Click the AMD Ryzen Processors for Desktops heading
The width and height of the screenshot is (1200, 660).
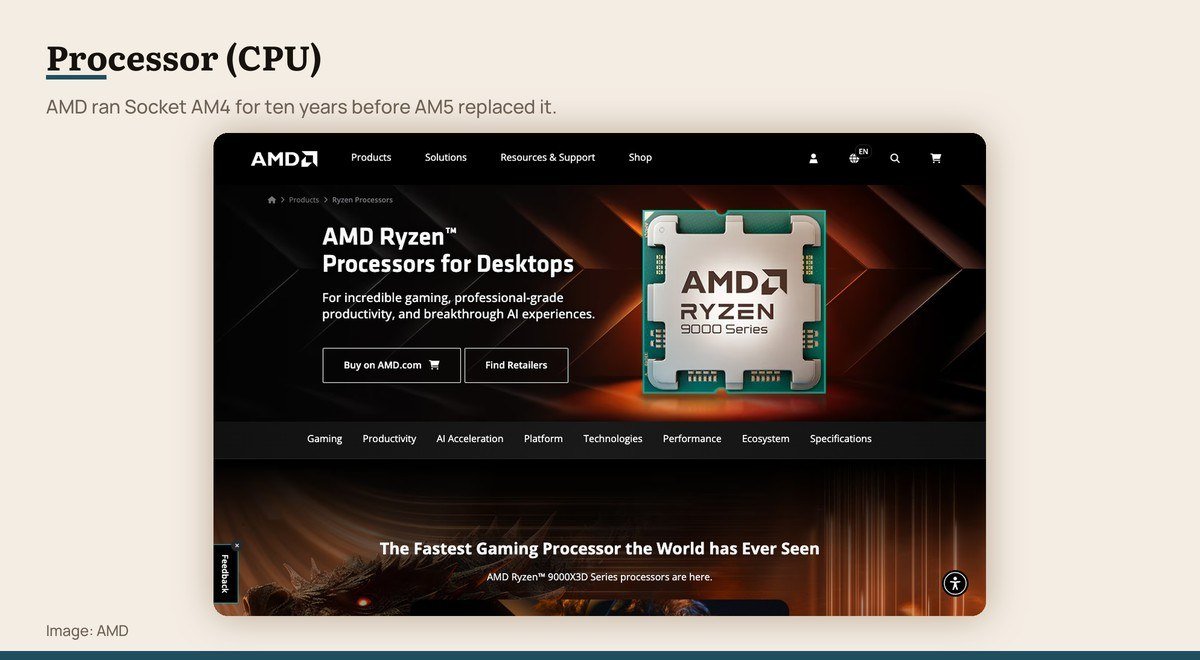coord(448,250)
